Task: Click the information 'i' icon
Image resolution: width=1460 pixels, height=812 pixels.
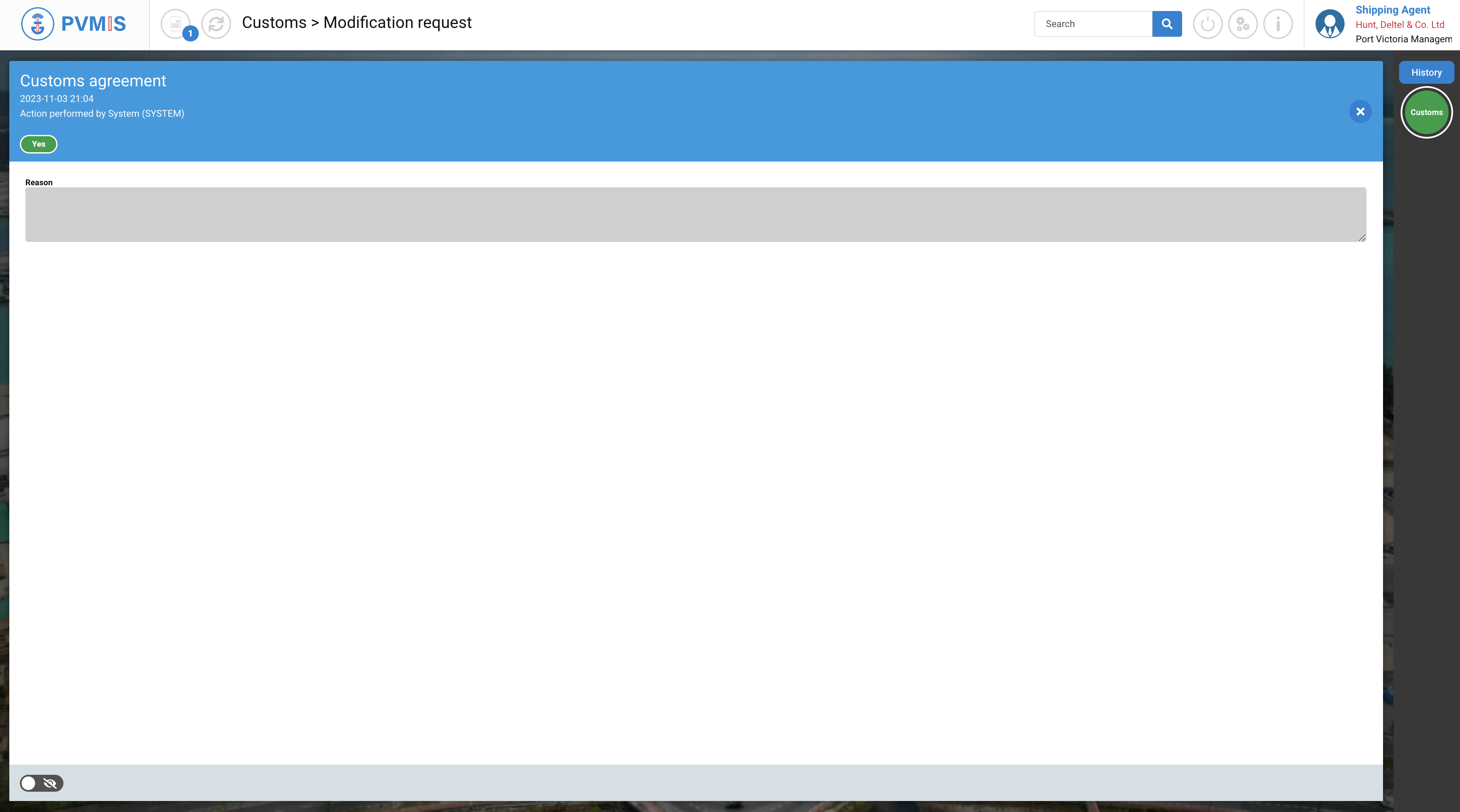Action: (x=1277, y=24)
